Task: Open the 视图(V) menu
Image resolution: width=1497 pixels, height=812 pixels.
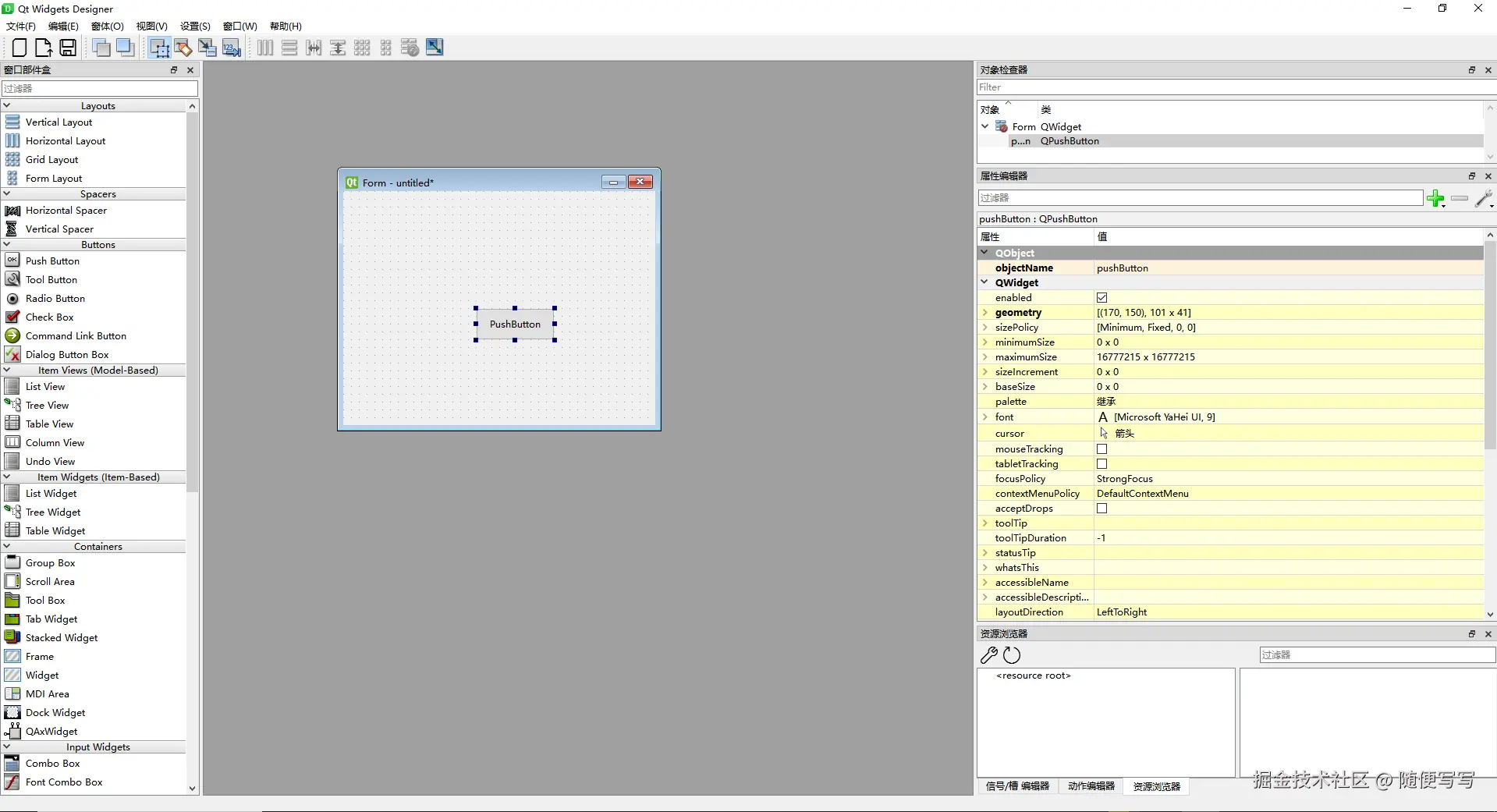Action: point(152,26)
